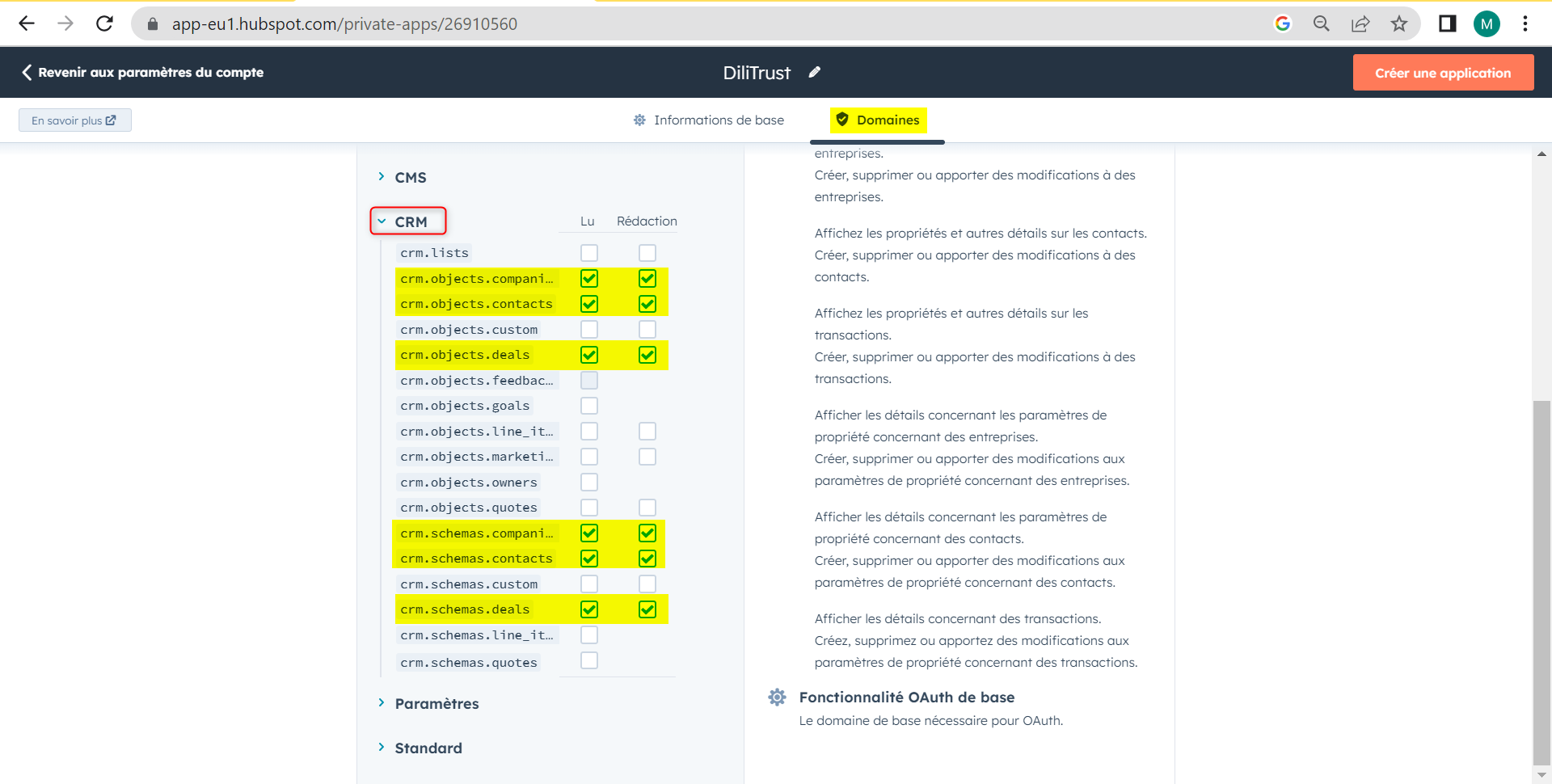Edit the DiliTrust app name pencil
The width and height of the screenshot is (1552, 784).
815,72
